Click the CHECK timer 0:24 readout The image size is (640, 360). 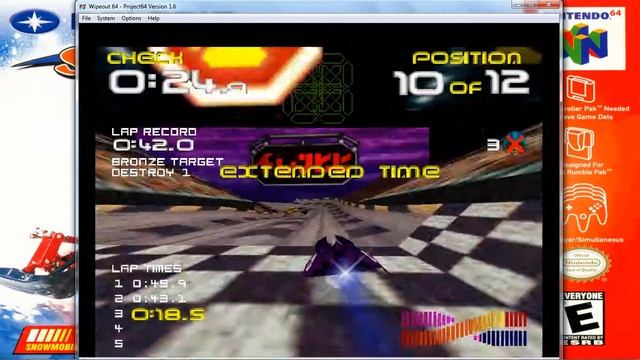coord(178,83)
